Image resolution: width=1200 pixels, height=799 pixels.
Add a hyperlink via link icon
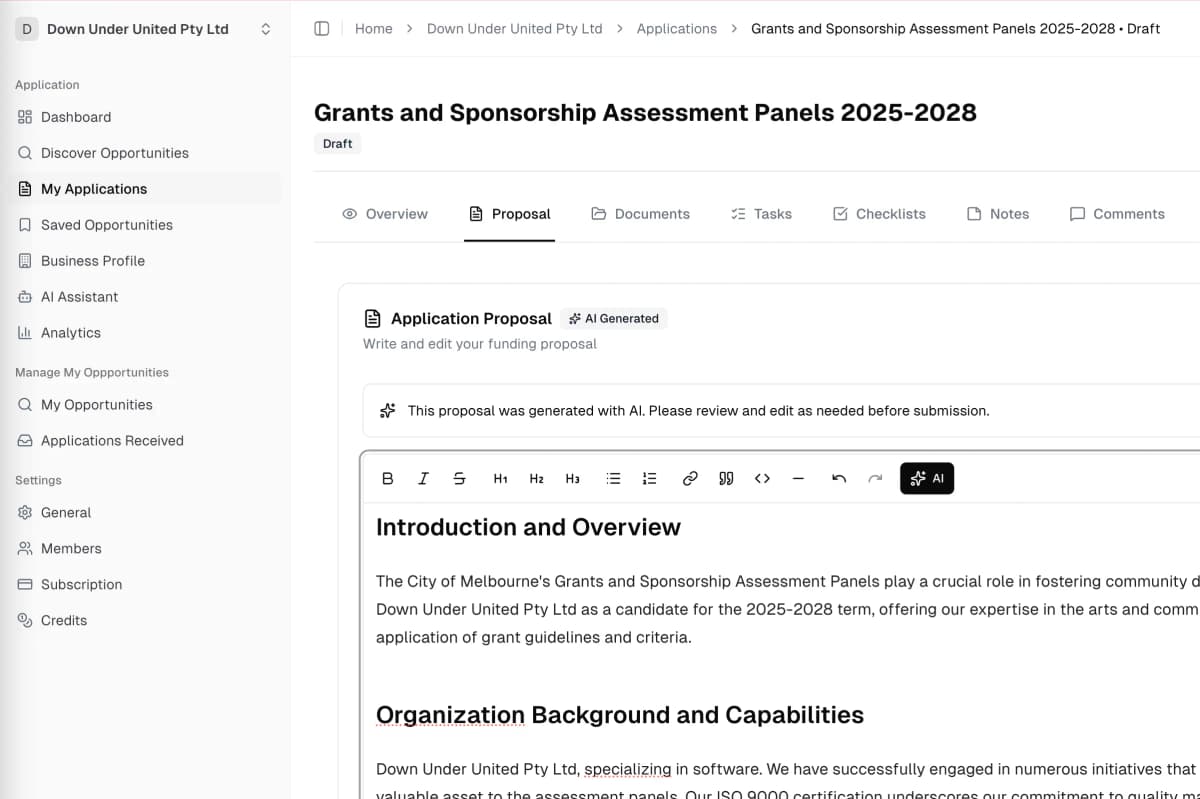(x=690, y=479)
